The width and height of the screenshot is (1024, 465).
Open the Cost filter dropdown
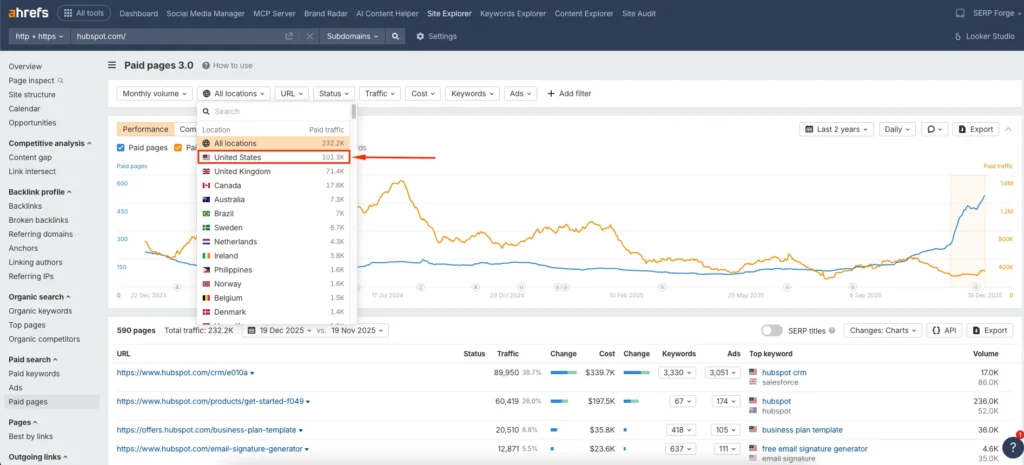pos(423,93)
